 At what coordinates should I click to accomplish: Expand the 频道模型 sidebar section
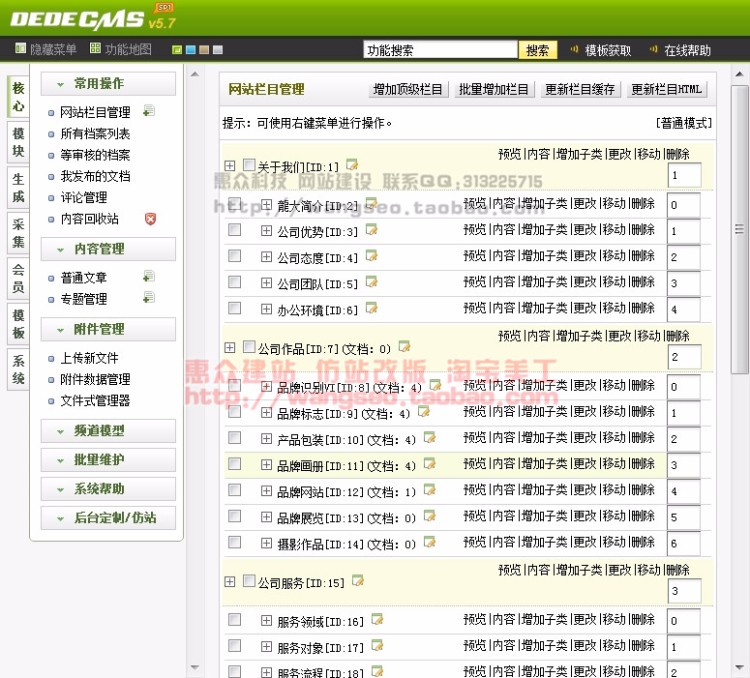pos(108,431)
